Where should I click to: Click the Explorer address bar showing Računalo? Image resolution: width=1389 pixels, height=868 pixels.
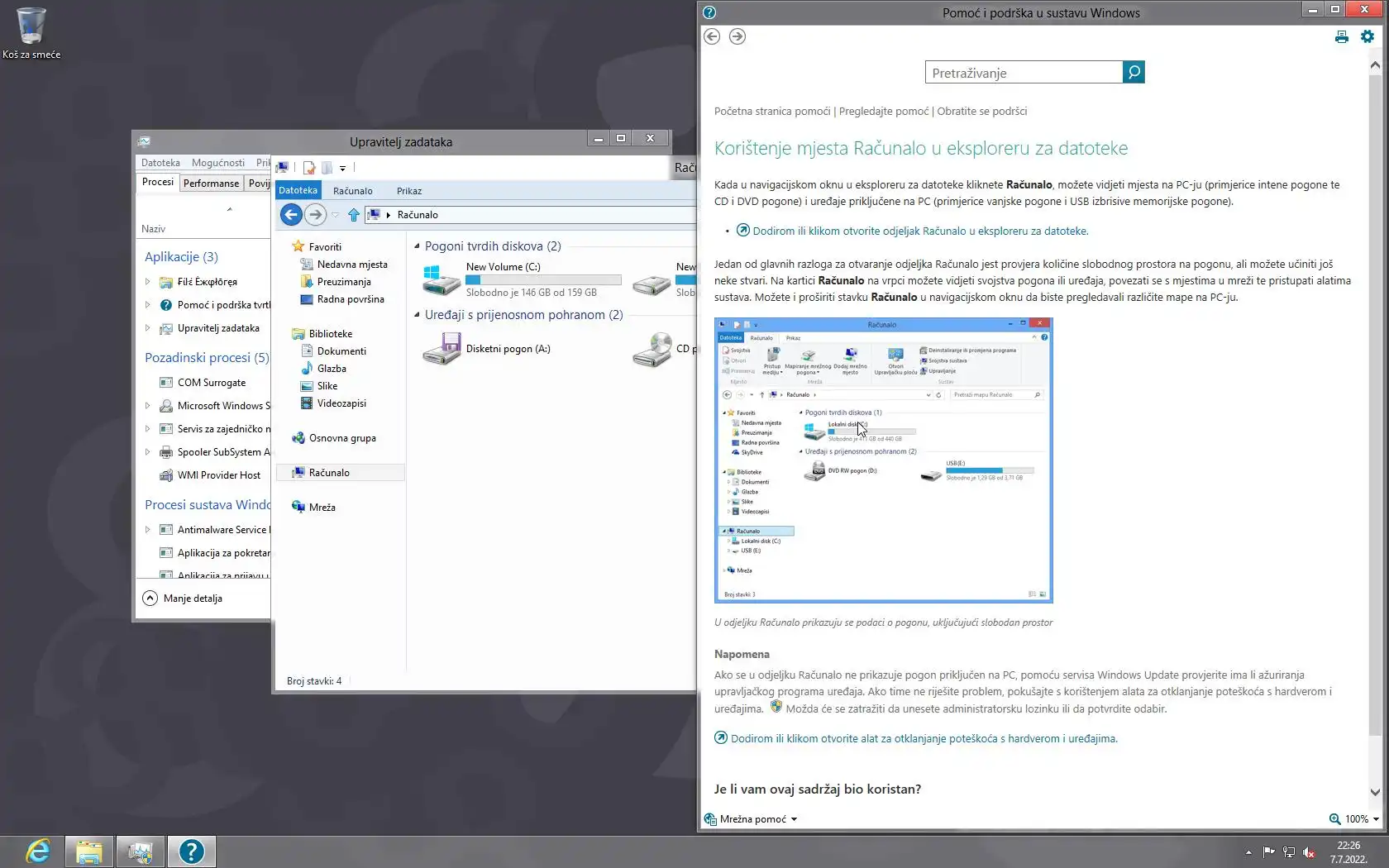[x=531, y=215]
